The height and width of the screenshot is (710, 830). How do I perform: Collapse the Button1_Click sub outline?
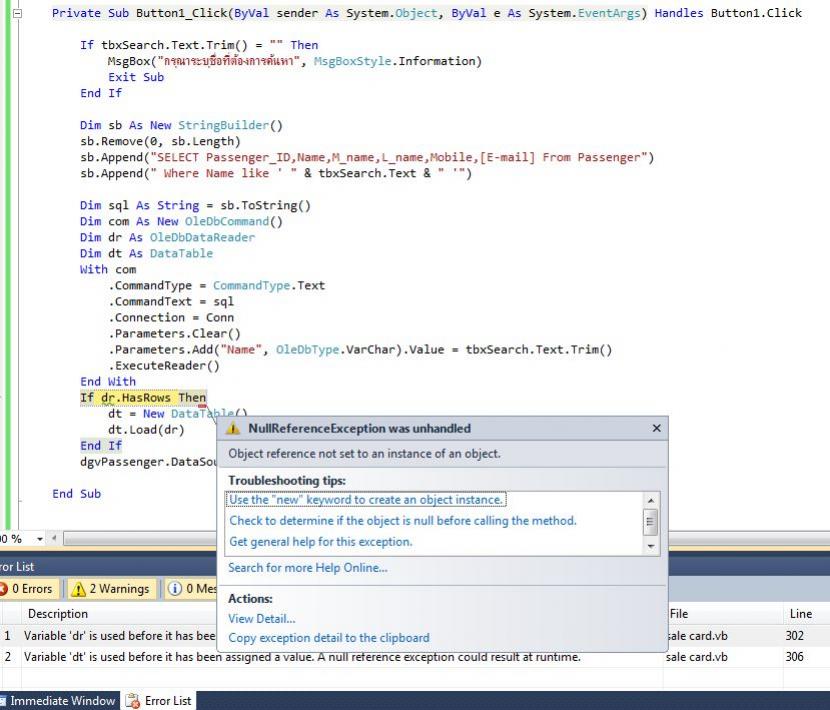(x=16, y=14)
